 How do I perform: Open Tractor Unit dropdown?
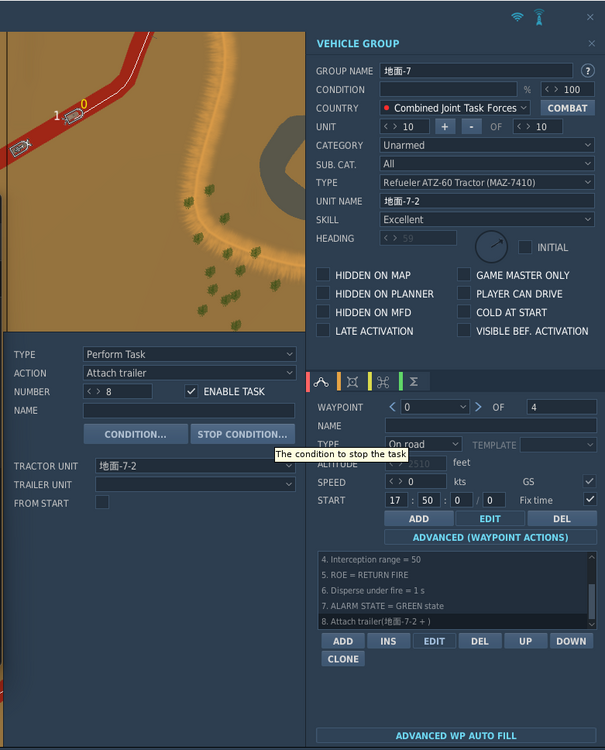pos(195,466)
